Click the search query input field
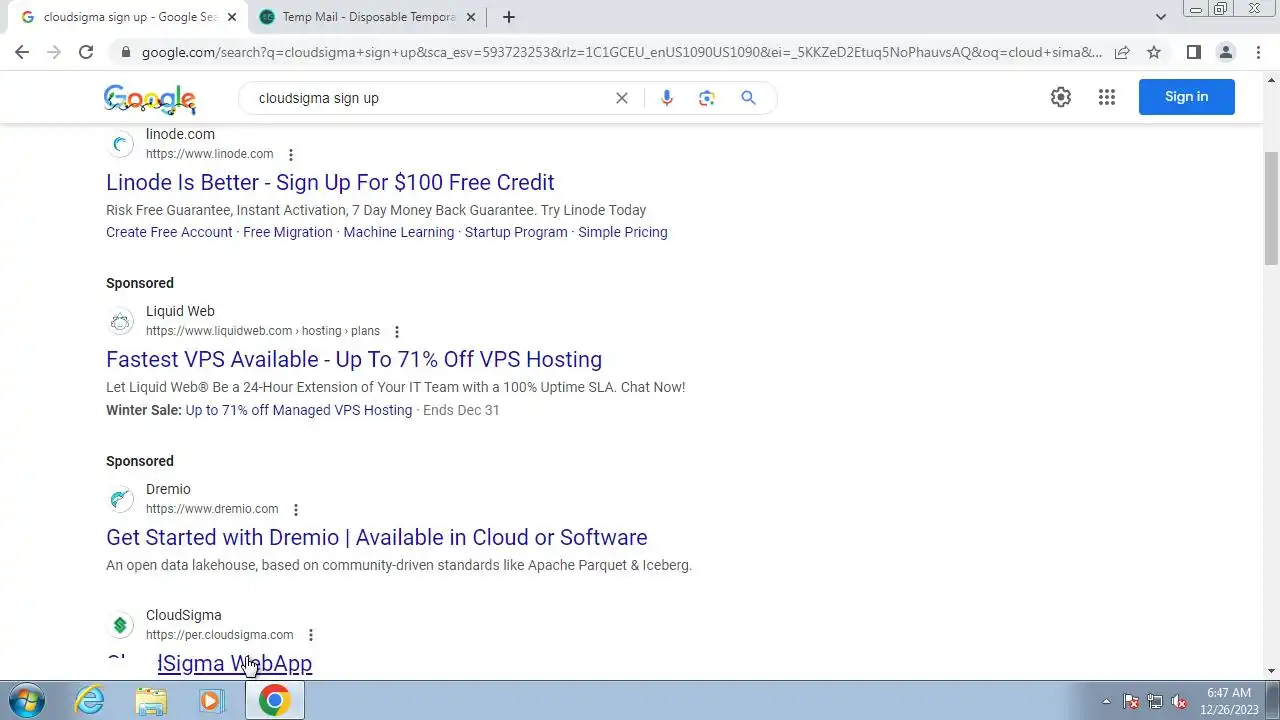 pyautogui.click(x=430, y=98)
